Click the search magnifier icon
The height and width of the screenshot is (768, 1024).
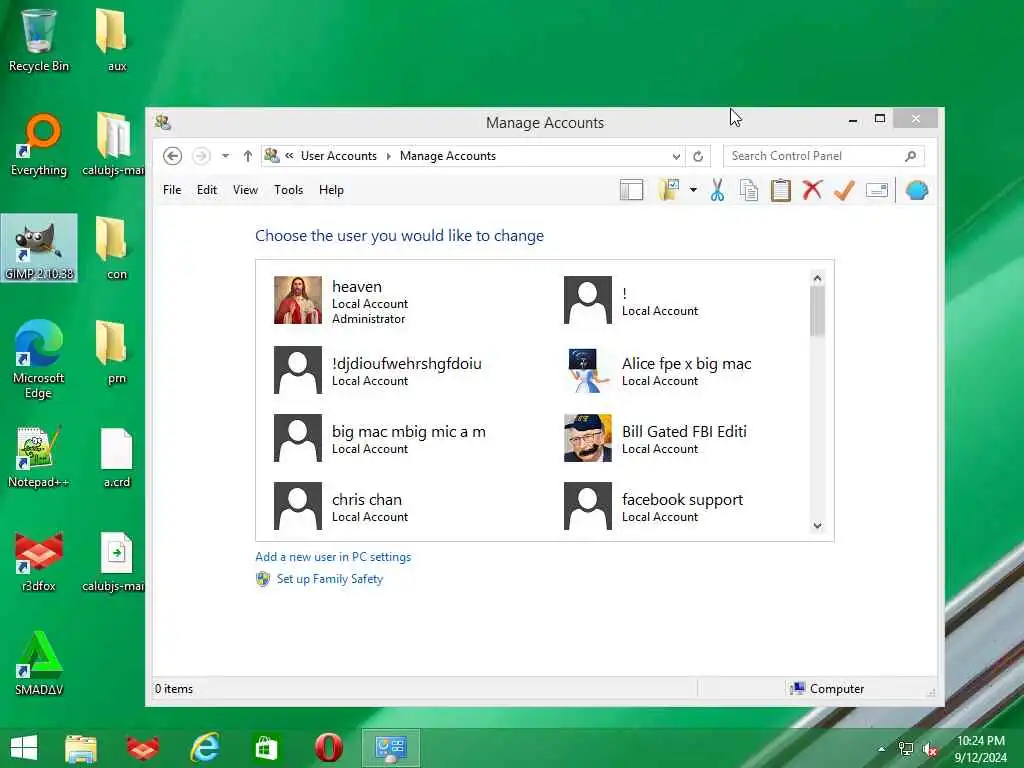tap(911, 156)
